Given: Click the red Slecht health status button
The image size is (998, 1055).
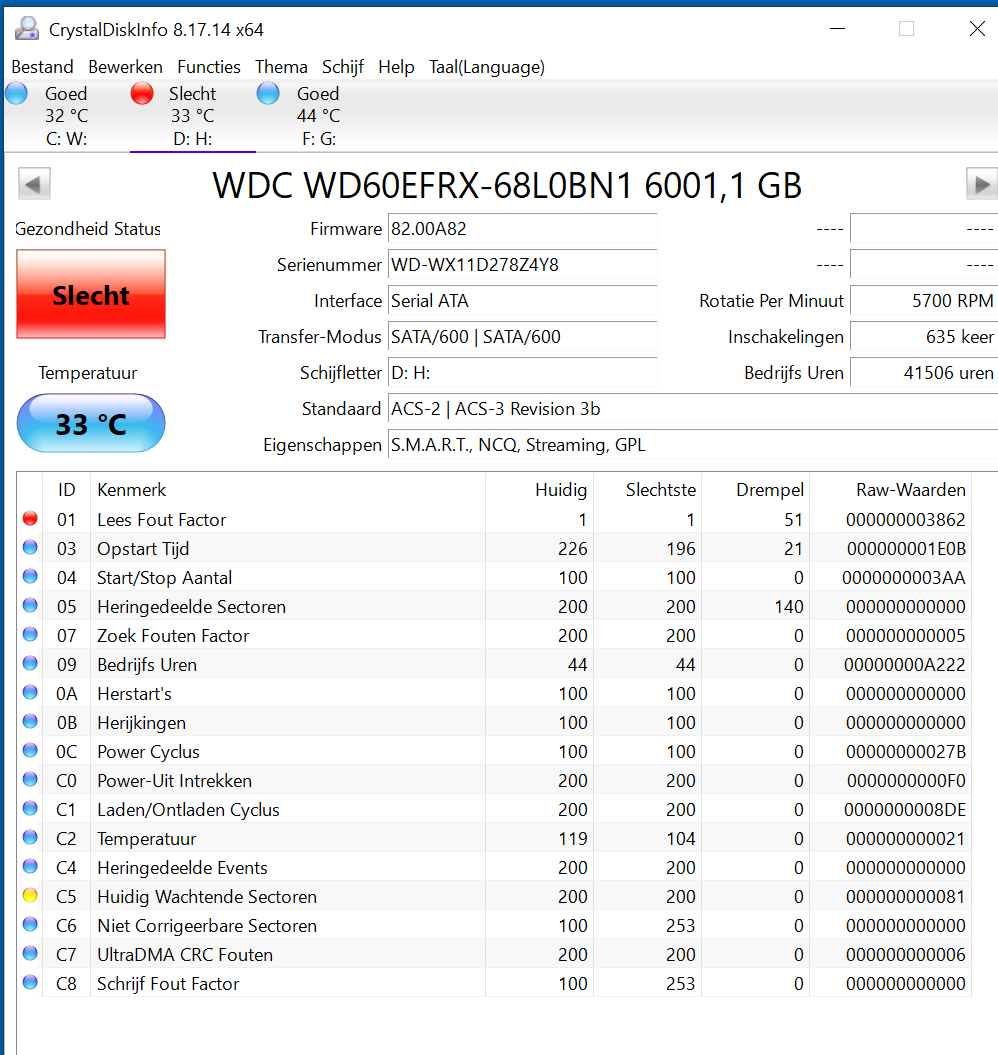Looking at the screenshot, I should pyautogui.click(x=91, y=294).
